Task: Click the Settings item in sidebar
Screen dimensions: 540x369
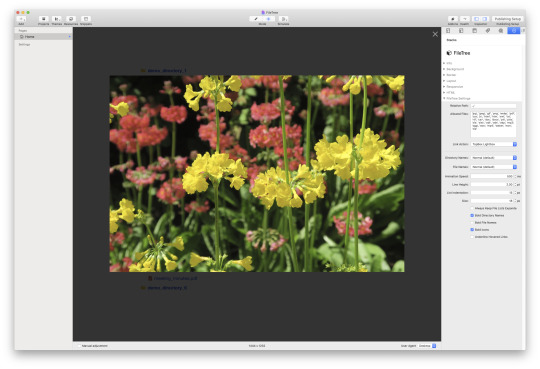Action: [x=24, y=44]
